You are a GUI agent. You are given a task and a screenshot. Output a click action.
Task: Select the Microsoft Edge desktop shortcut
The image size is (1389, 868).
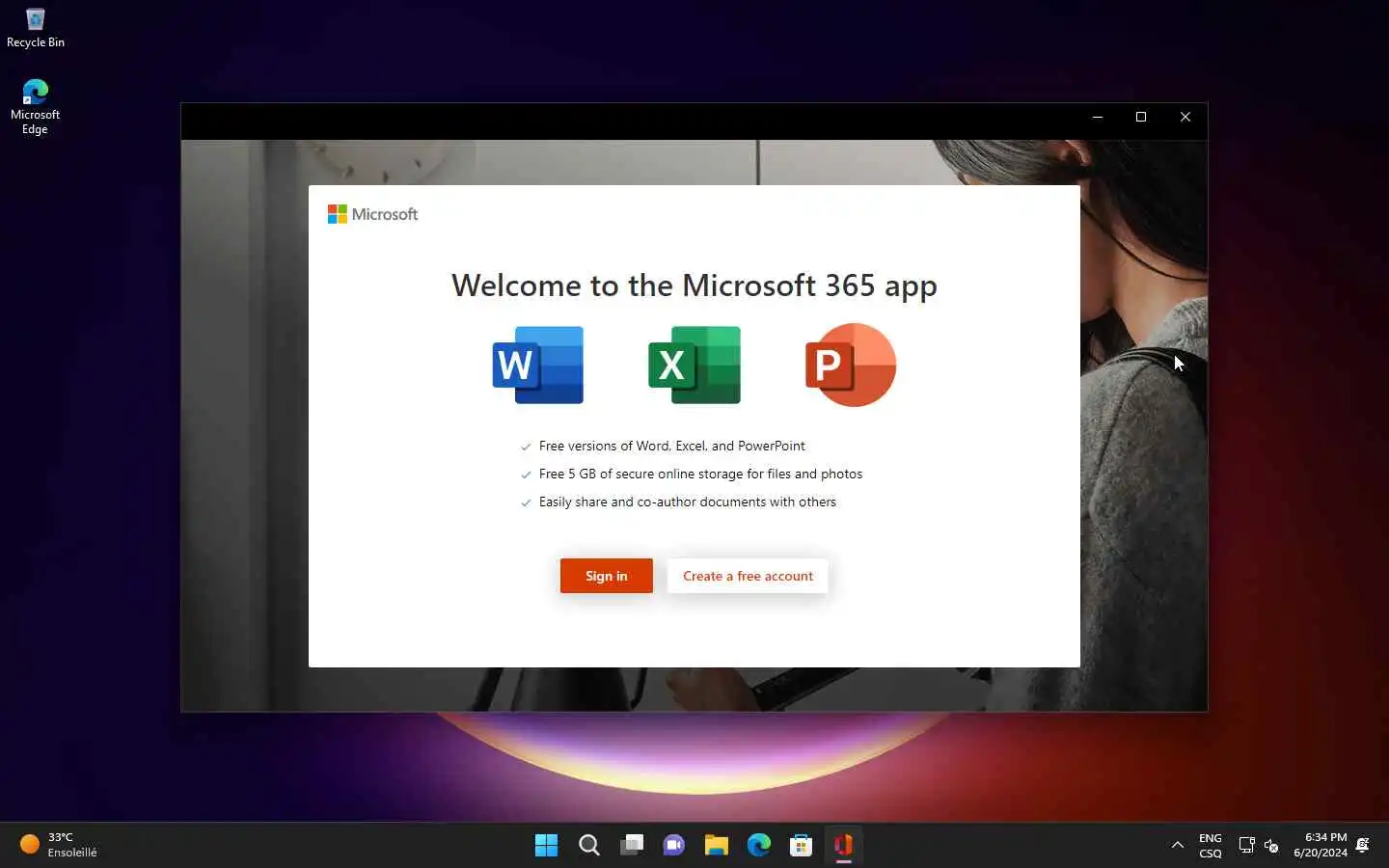click(35, 107)
